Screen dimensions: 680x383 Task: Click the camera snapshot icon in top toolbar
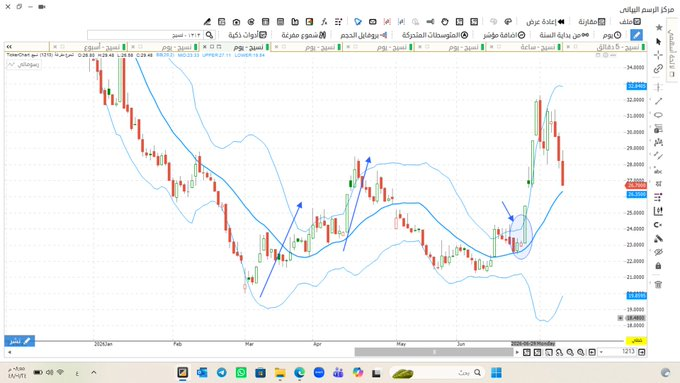(x=236, y=22)
